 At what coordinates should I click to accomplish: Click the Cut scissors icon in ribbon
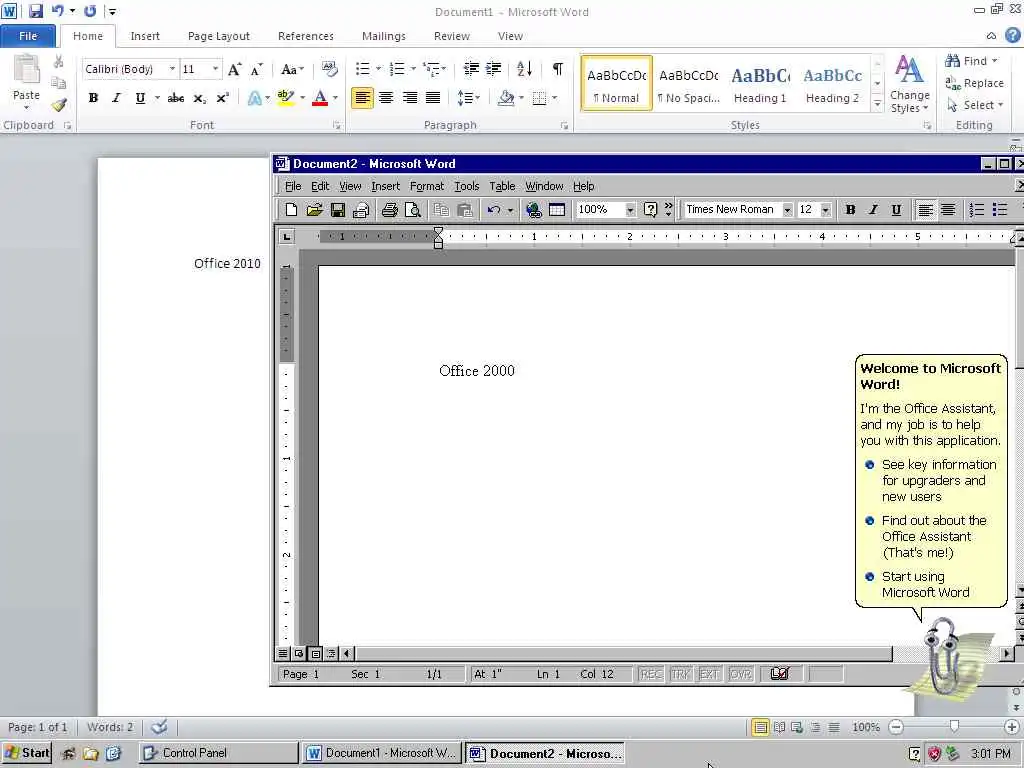[x=59, y=62]
